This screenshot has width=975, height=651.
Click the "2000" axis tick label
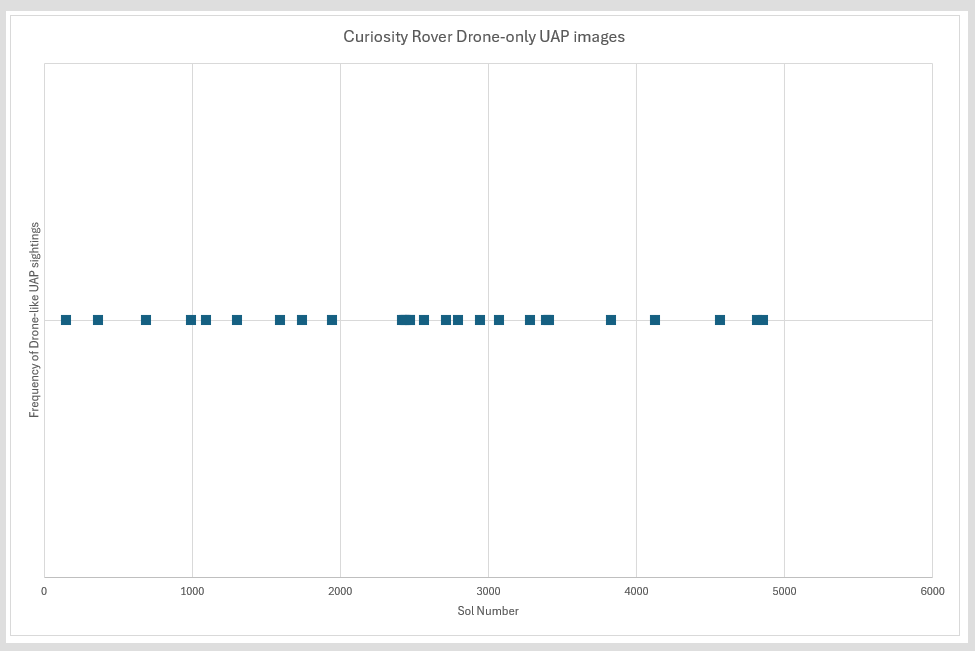click(x=340, y=591)
